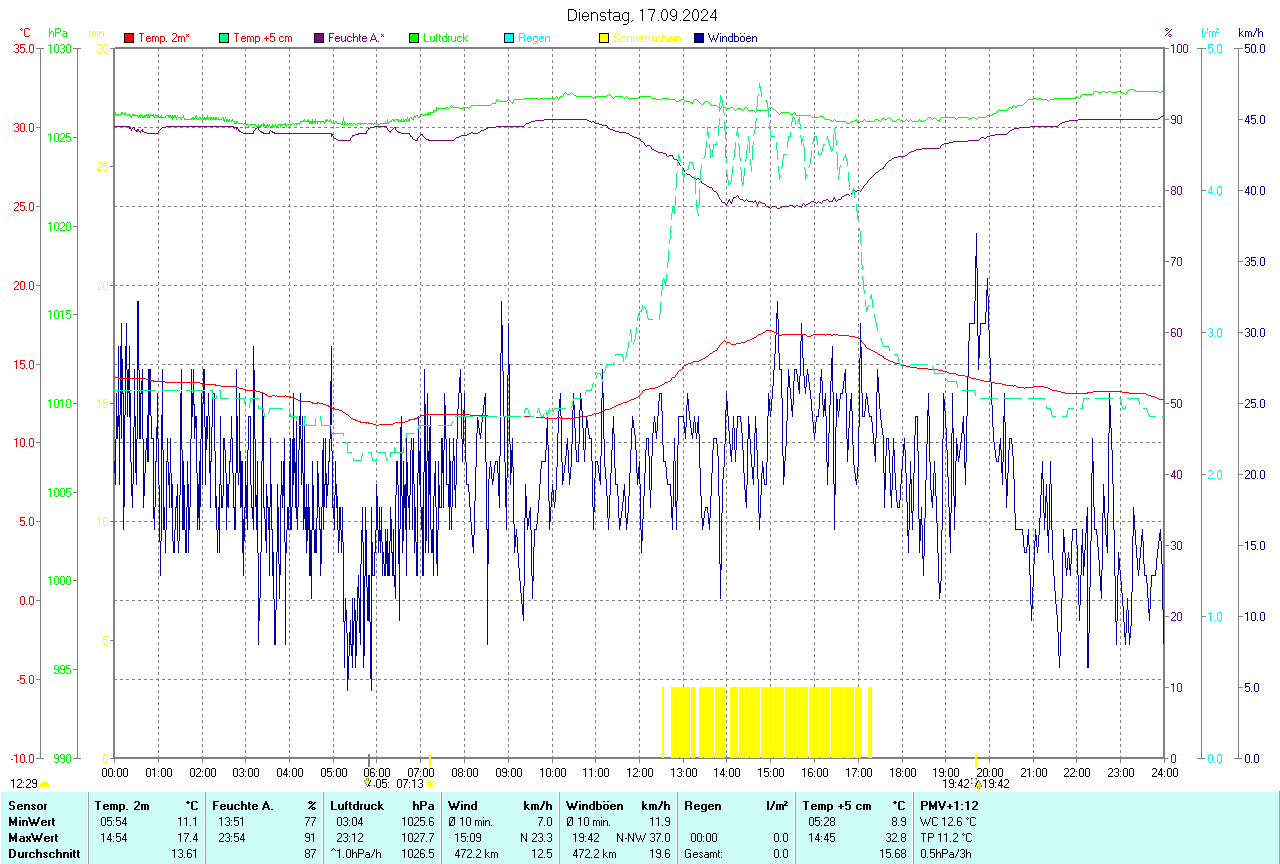Click the chart title Dienstag, 17.09.2024
Viewport: 1280px width, 864px height.
[x=641, y=15]
